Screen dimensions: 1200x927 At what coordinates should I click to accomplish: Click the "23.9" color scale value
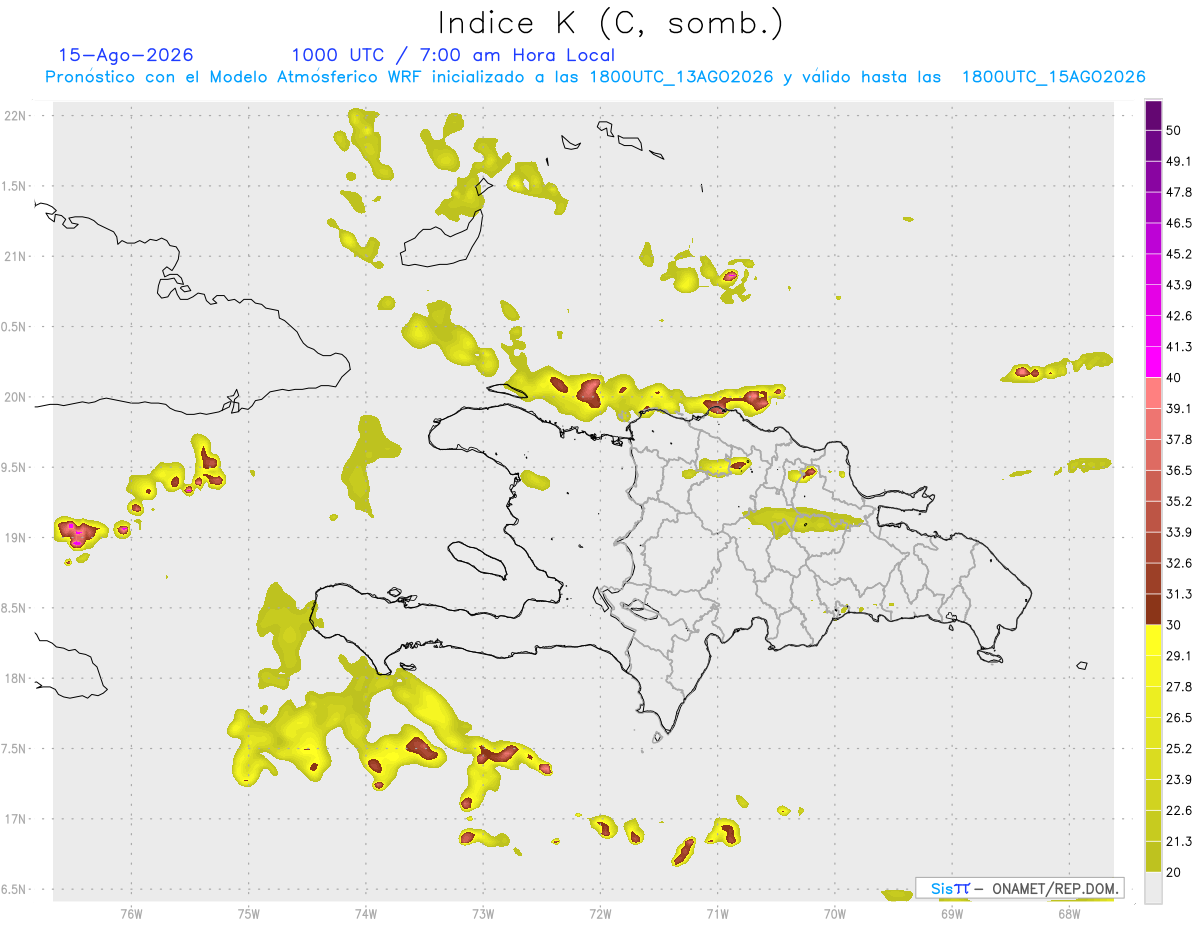point(1179,779)
